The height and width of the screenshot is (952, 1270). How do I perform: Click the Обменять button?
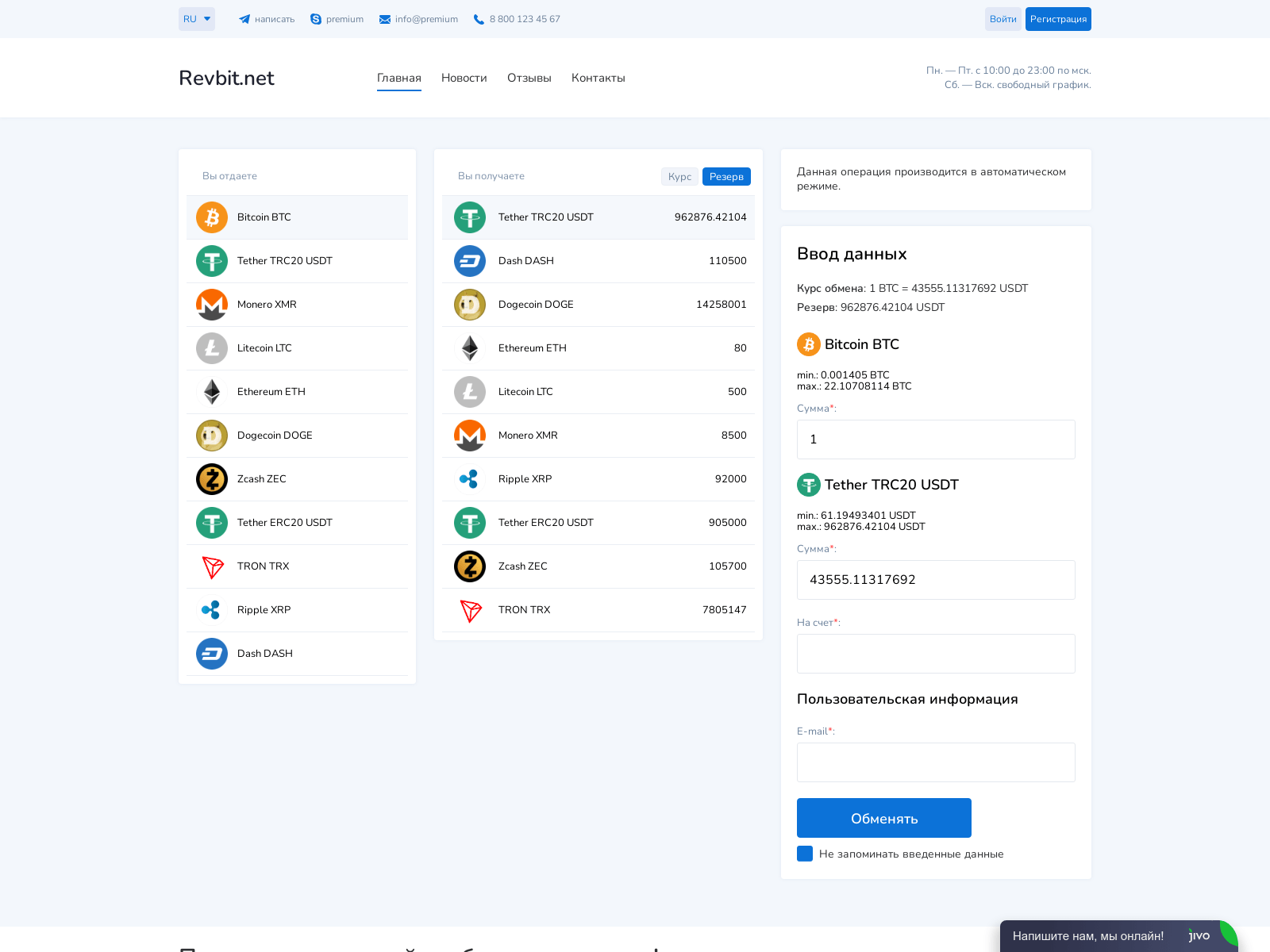884,818
